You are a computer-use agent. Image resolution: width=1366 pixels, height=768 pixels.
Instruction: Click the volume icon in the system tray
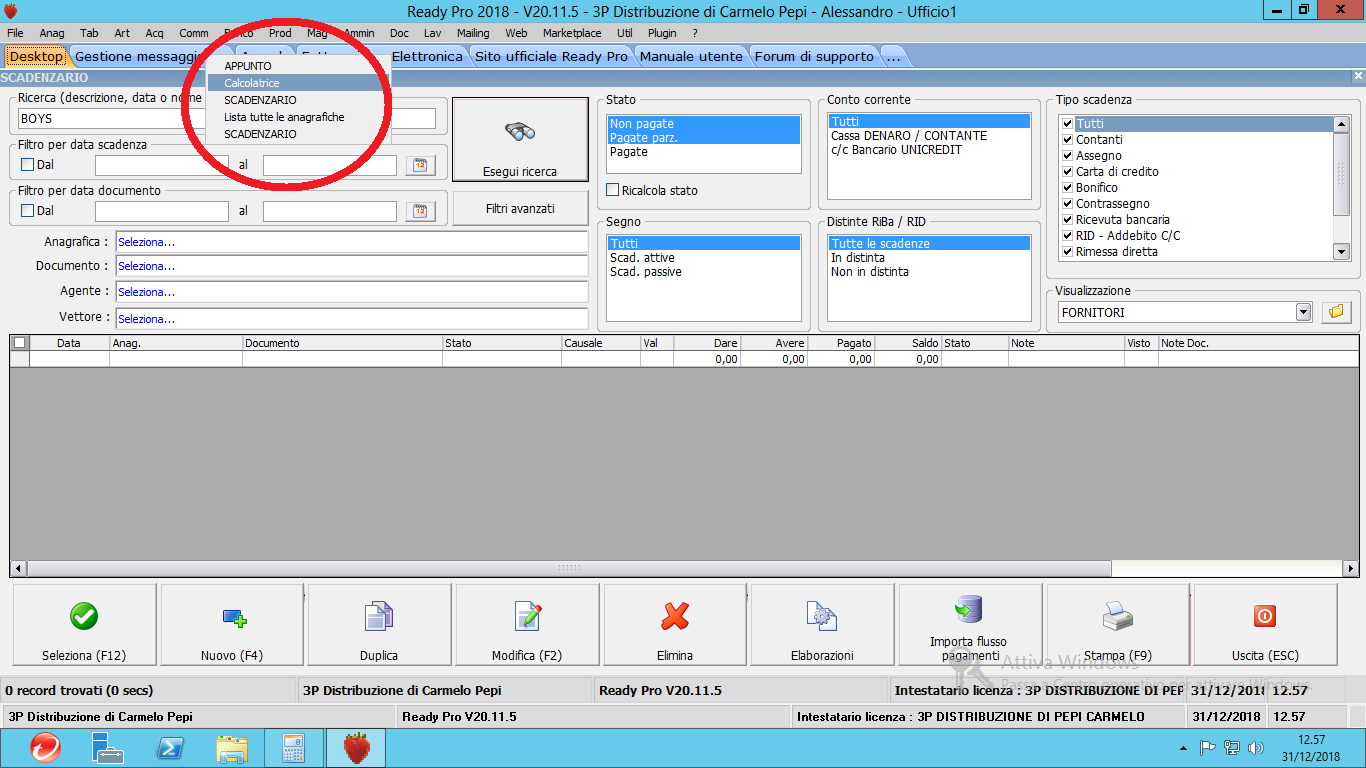tap(1256, 748)
